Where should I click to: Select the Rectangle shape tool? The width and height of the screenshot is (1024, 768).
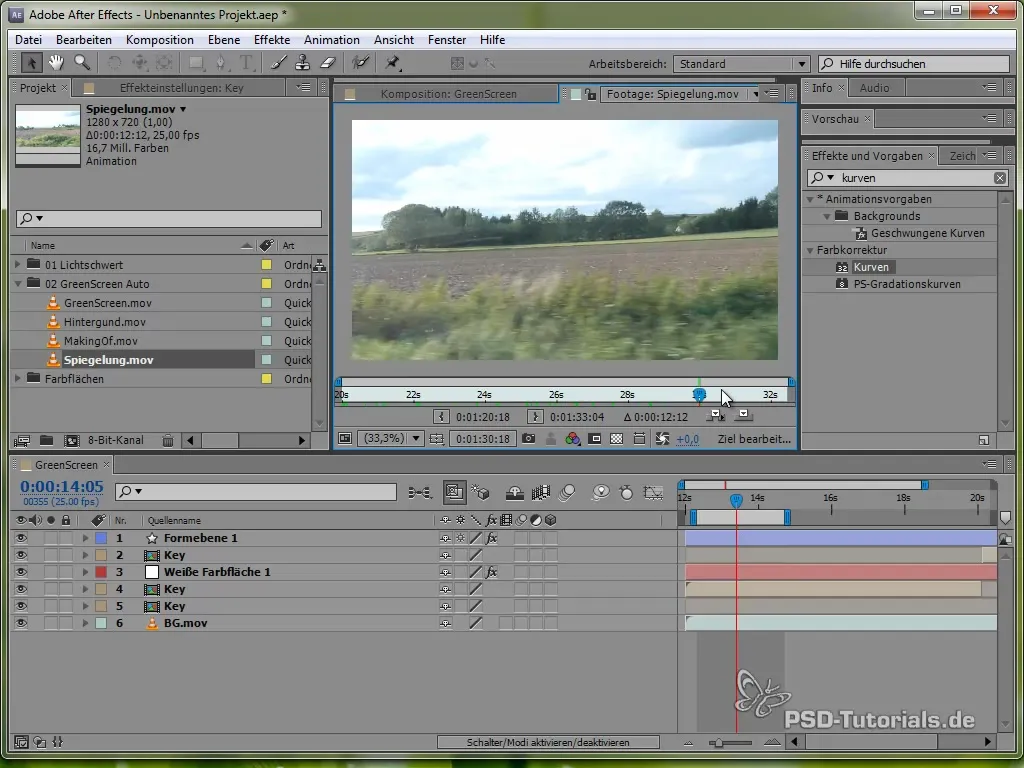click(x=195, y=63)
